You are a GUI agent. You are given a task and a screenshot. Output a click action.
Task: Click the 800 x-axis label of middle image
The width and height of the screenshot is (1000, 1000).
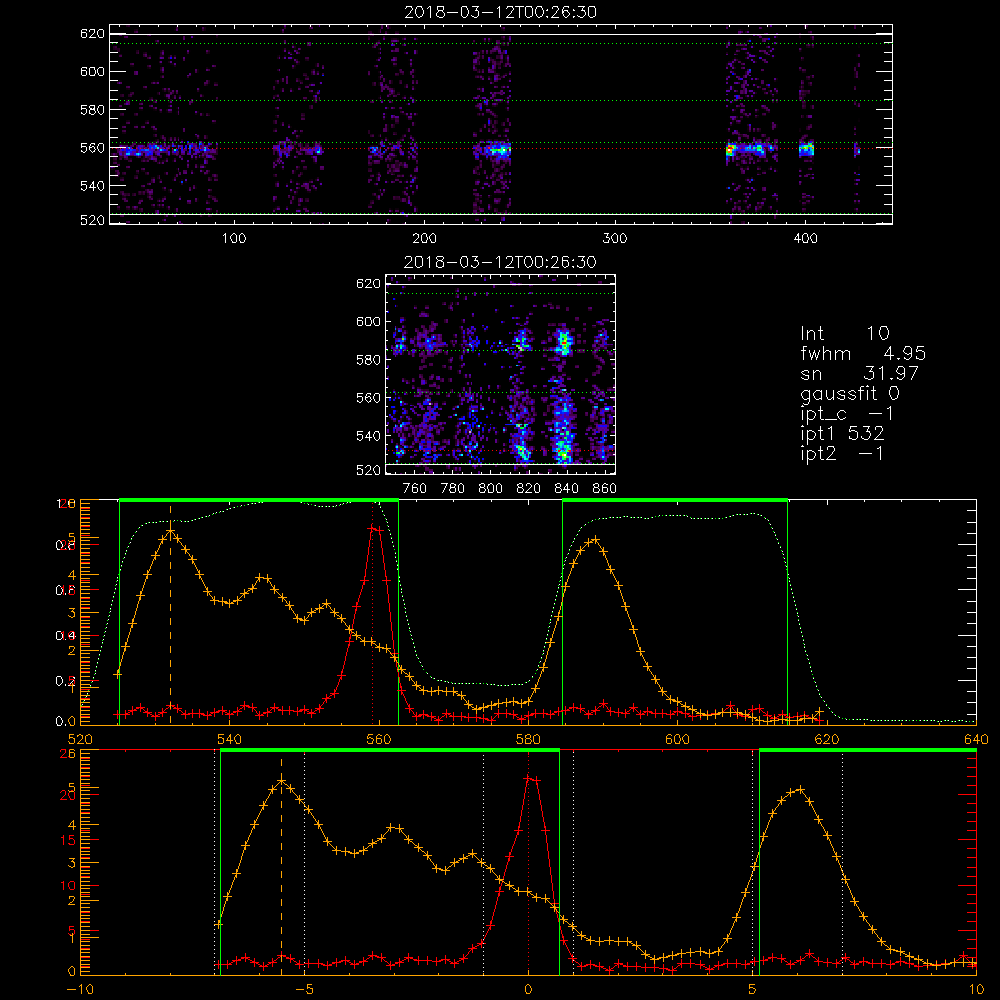pos(490,489)
